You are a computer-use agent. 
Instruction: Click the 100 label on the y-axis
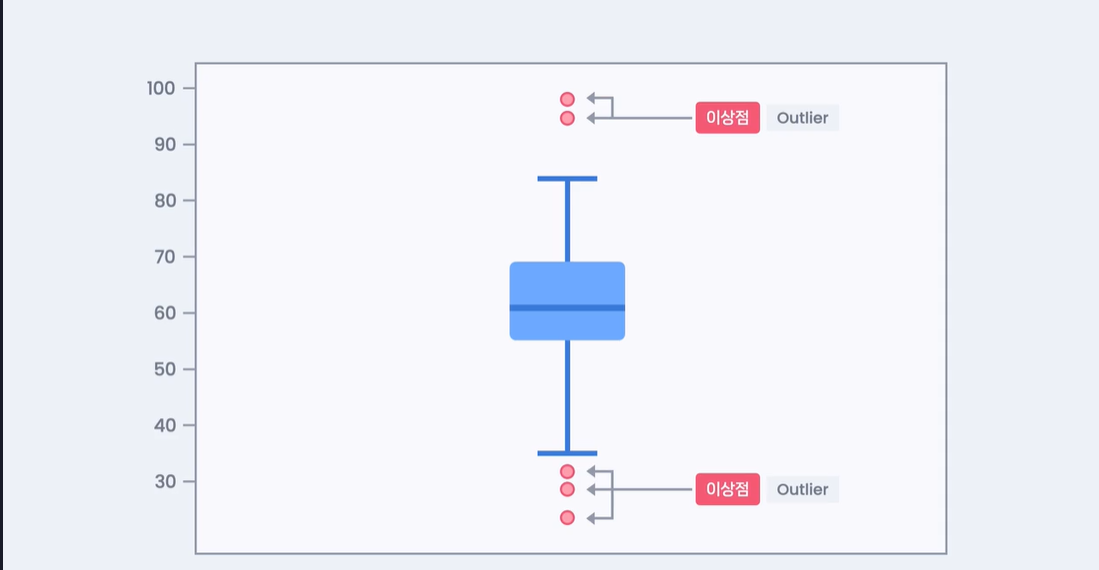coord(161,88)
